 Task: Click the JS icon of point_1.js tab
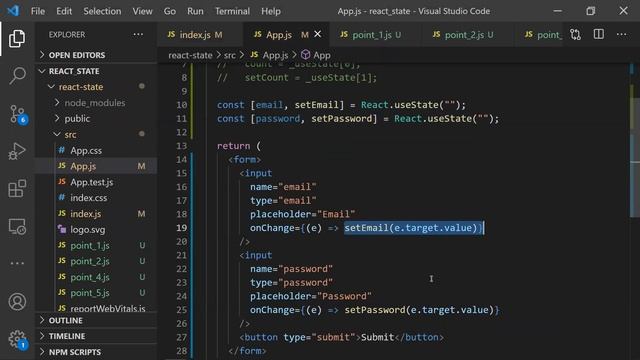(x=344, y=34)
